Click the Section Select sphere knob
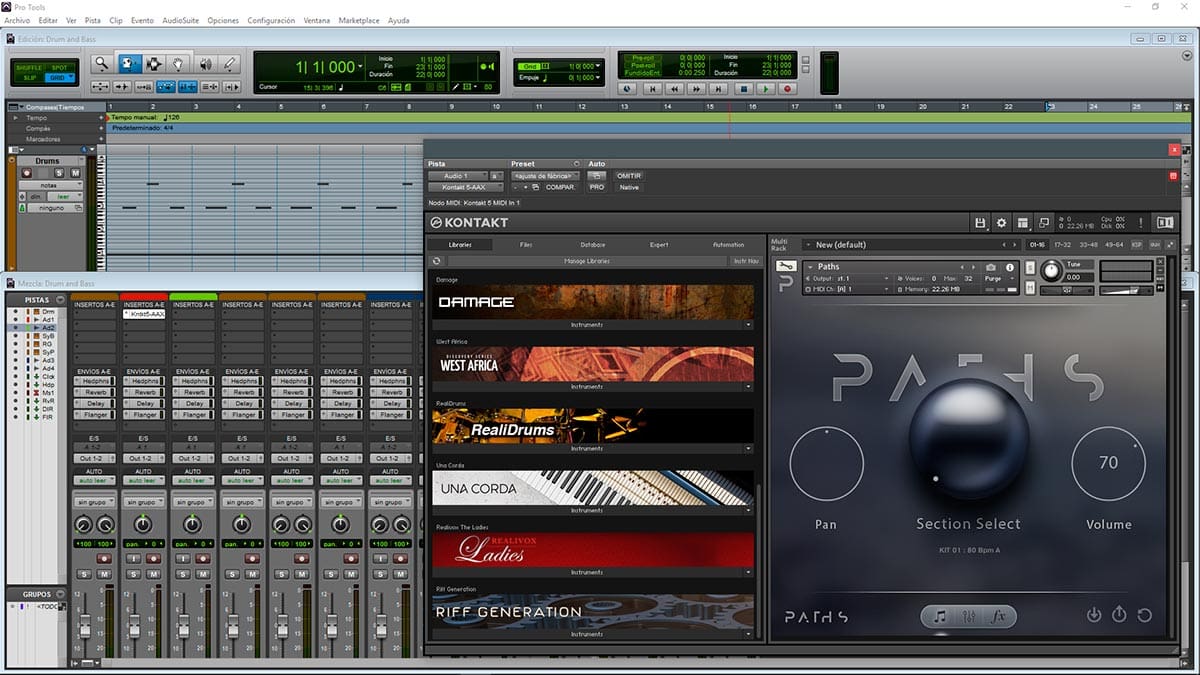The height and width of the screenshot is (675, 1200). pyautogui.click(x=969, y=439)
